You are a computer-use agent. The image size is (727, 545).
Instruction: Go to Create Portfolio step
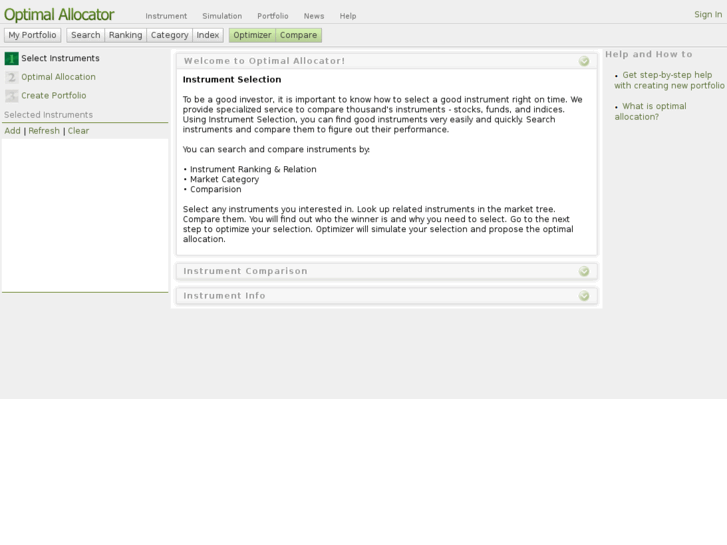click(54, 96)
